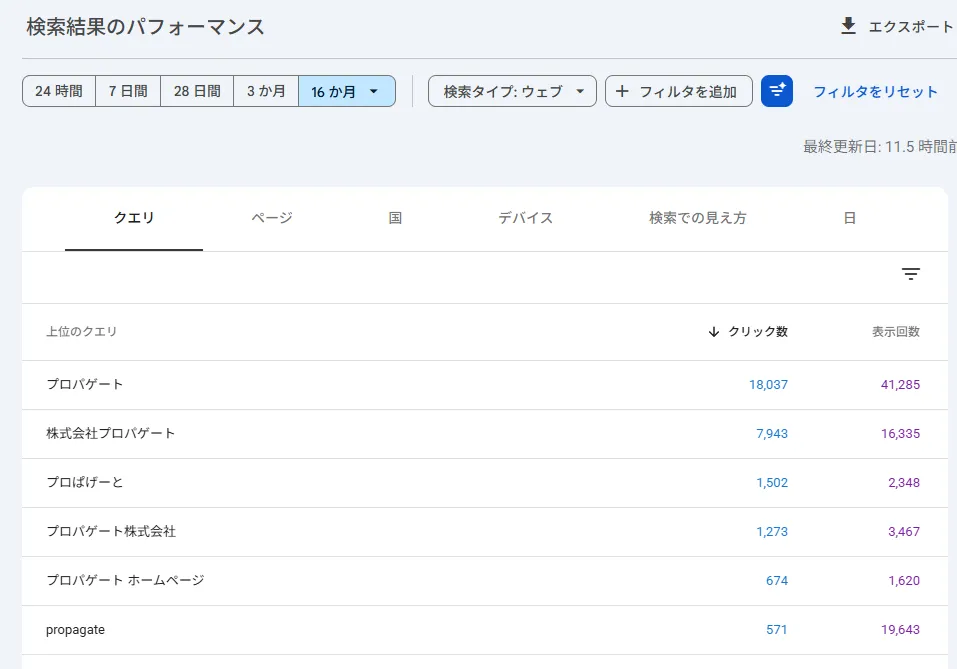Select the プロパゲート株式会社 query row
Viewport: 957px width, 669px height.
click(x=485, y=532)
